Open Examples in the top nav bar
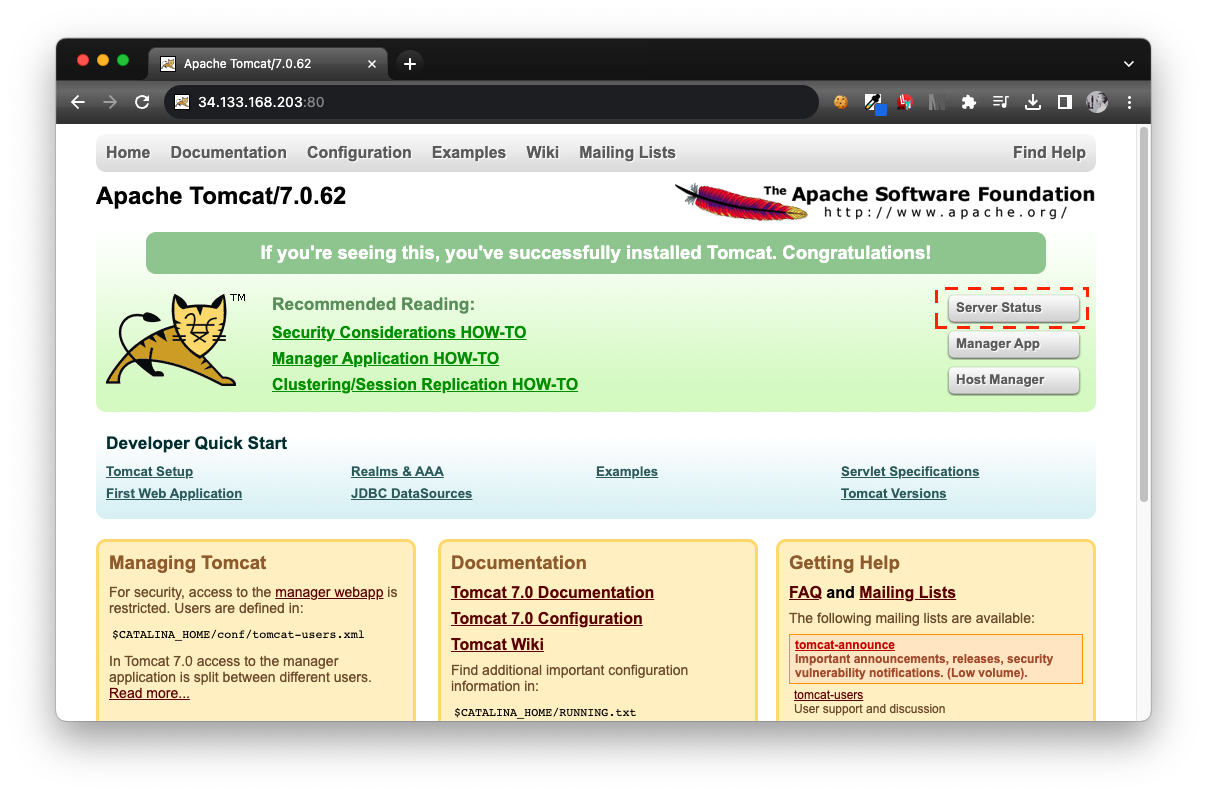 468,153
